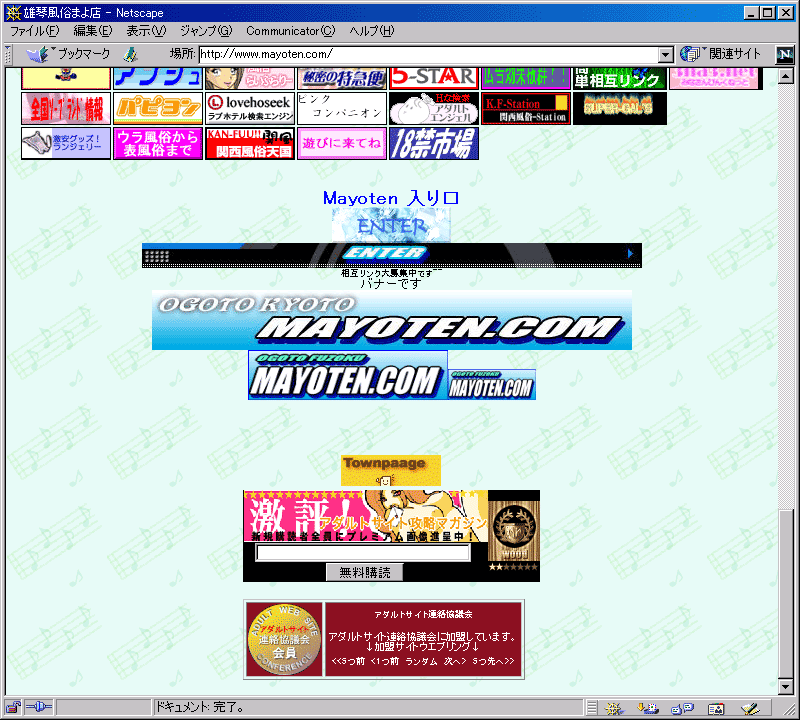The width and height of the screenshot is (800, 720).
Task: Click the <1つ前 webring link
Action: pyautogui.click(x=384, y=661)
